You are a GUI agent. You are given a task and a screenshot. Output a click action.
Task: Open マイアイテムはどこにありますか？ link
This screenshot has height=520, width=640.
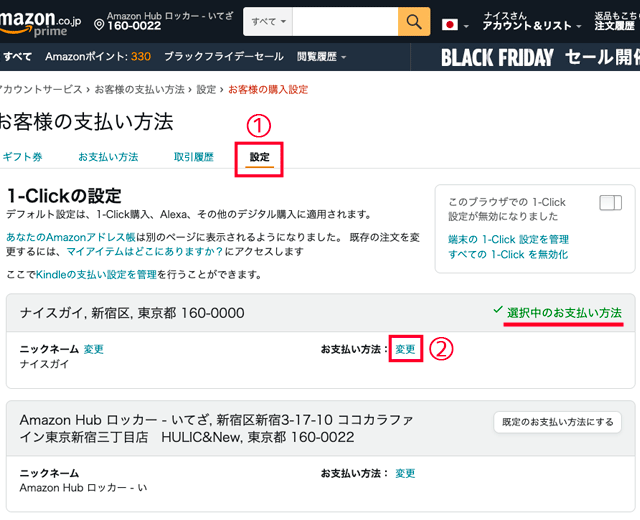(x=144, y=251)
